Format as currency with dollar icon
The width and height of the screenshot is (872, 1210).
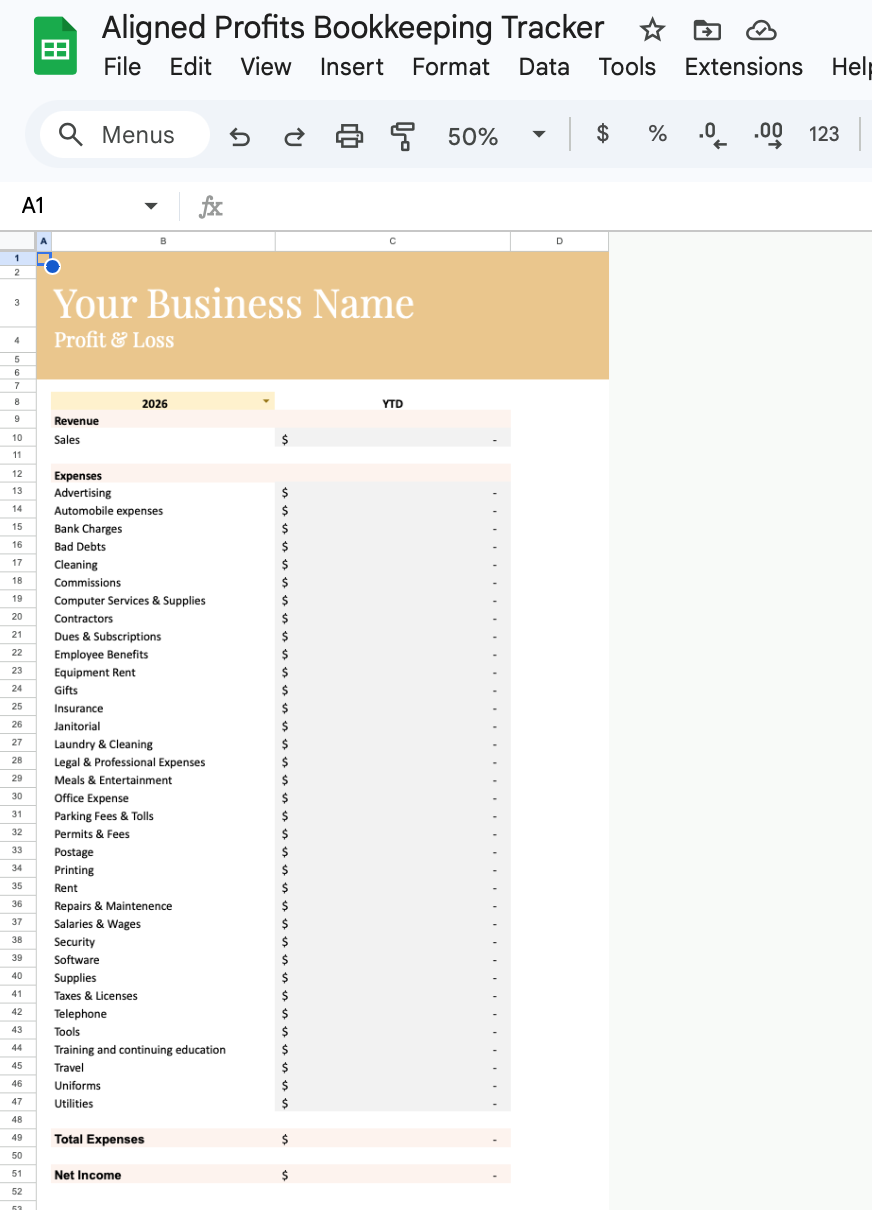(602, 134)
